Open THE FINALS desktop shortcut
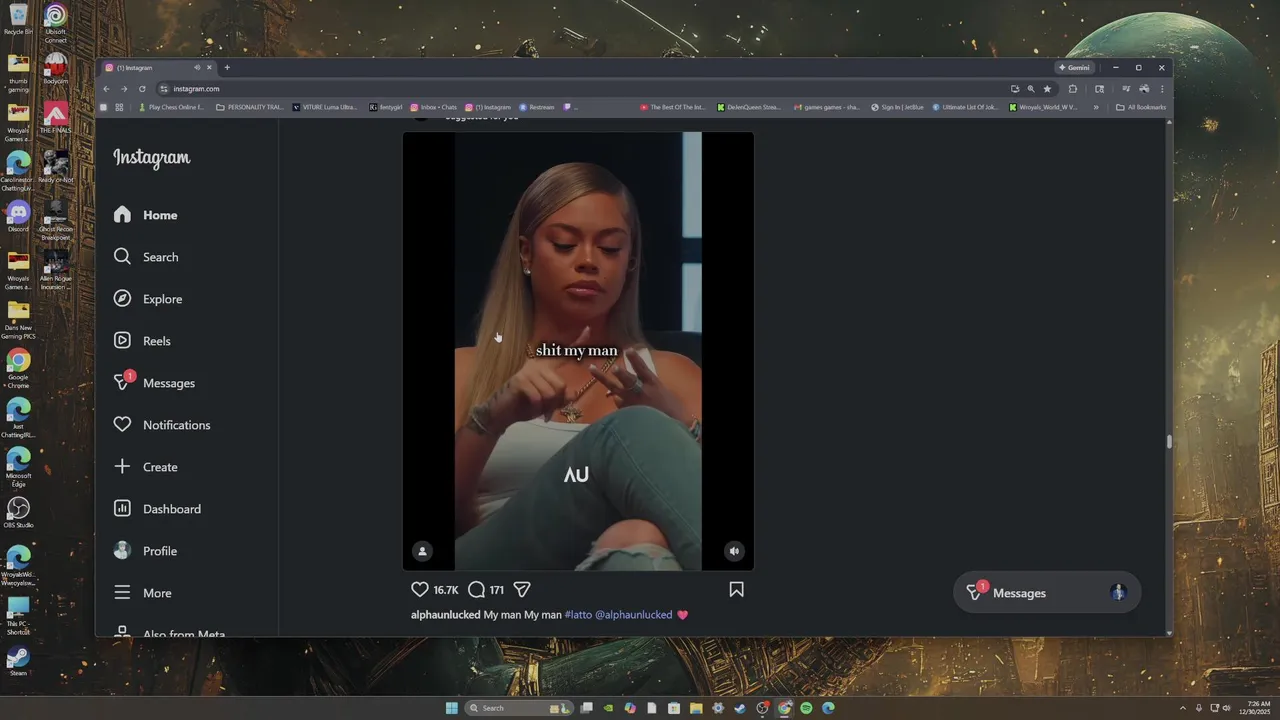This screenshot has width=1280, height=720. tap(55, 118)
